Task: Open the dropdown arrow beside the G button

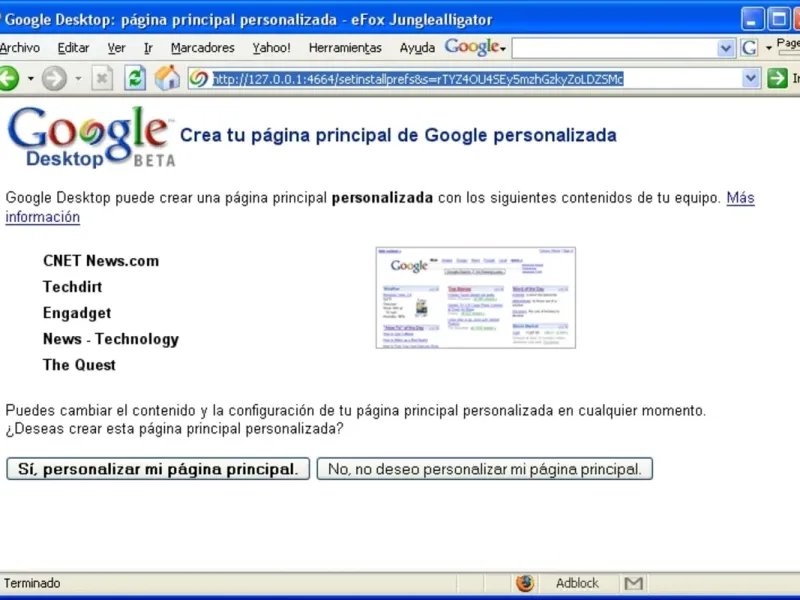Action: click(x=768, y=48)
